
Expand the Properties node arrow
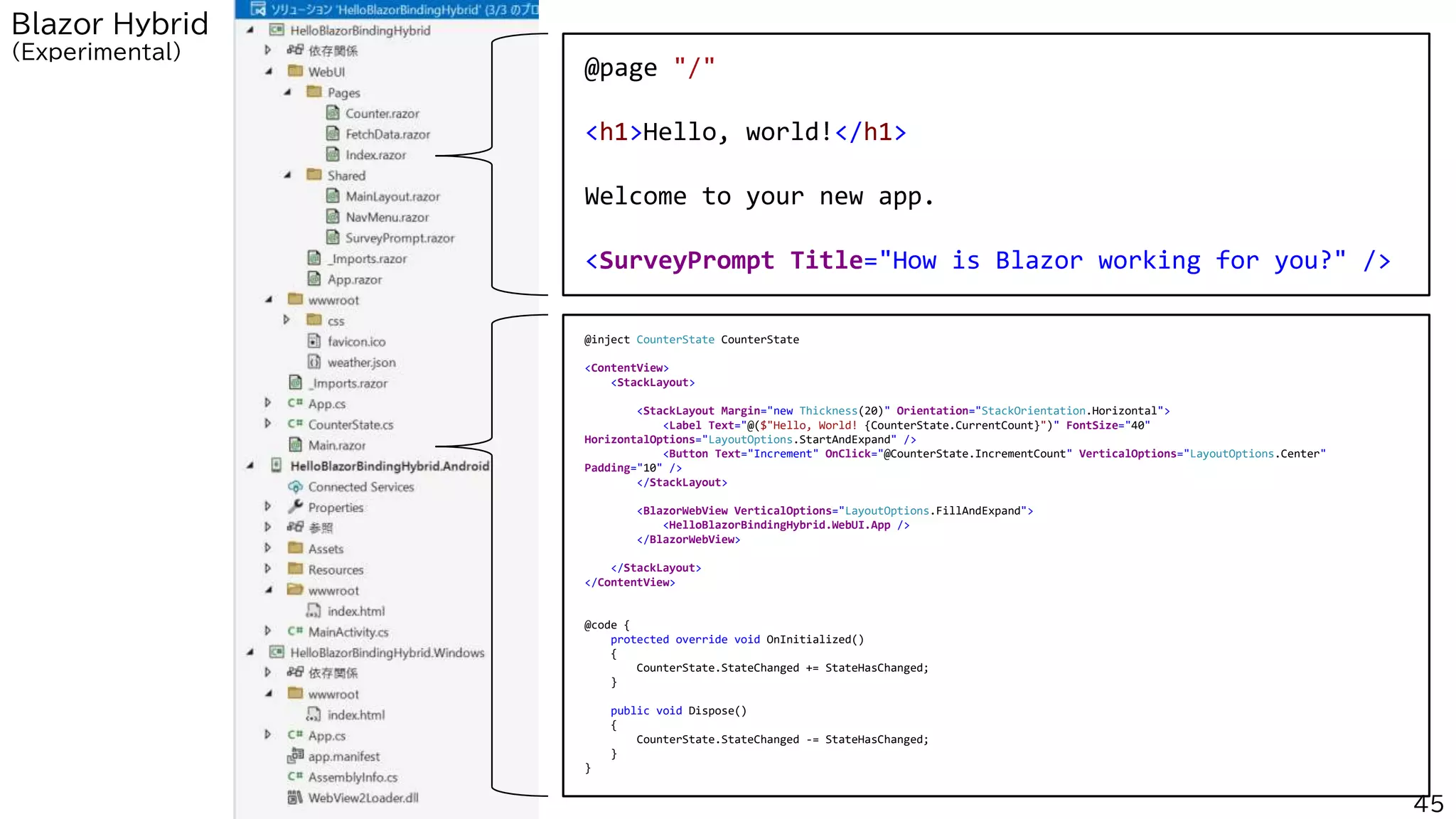[x=268, y=507]
